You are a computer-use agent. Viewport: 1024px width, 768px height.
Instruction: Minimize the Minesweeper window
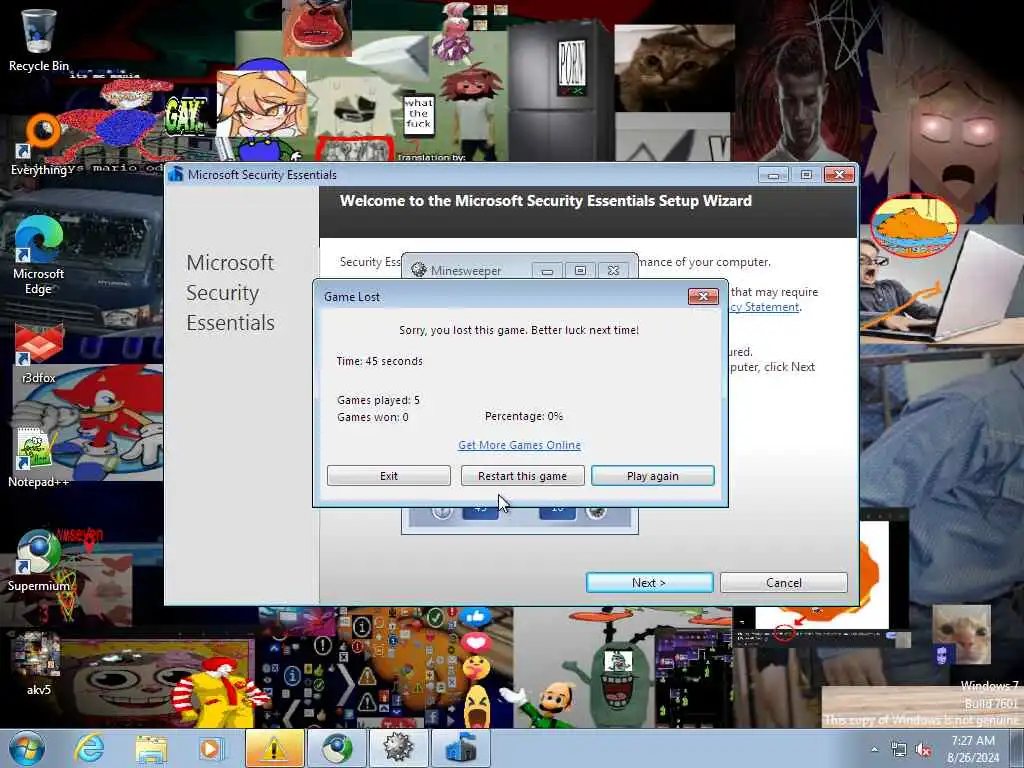(547, 270)
